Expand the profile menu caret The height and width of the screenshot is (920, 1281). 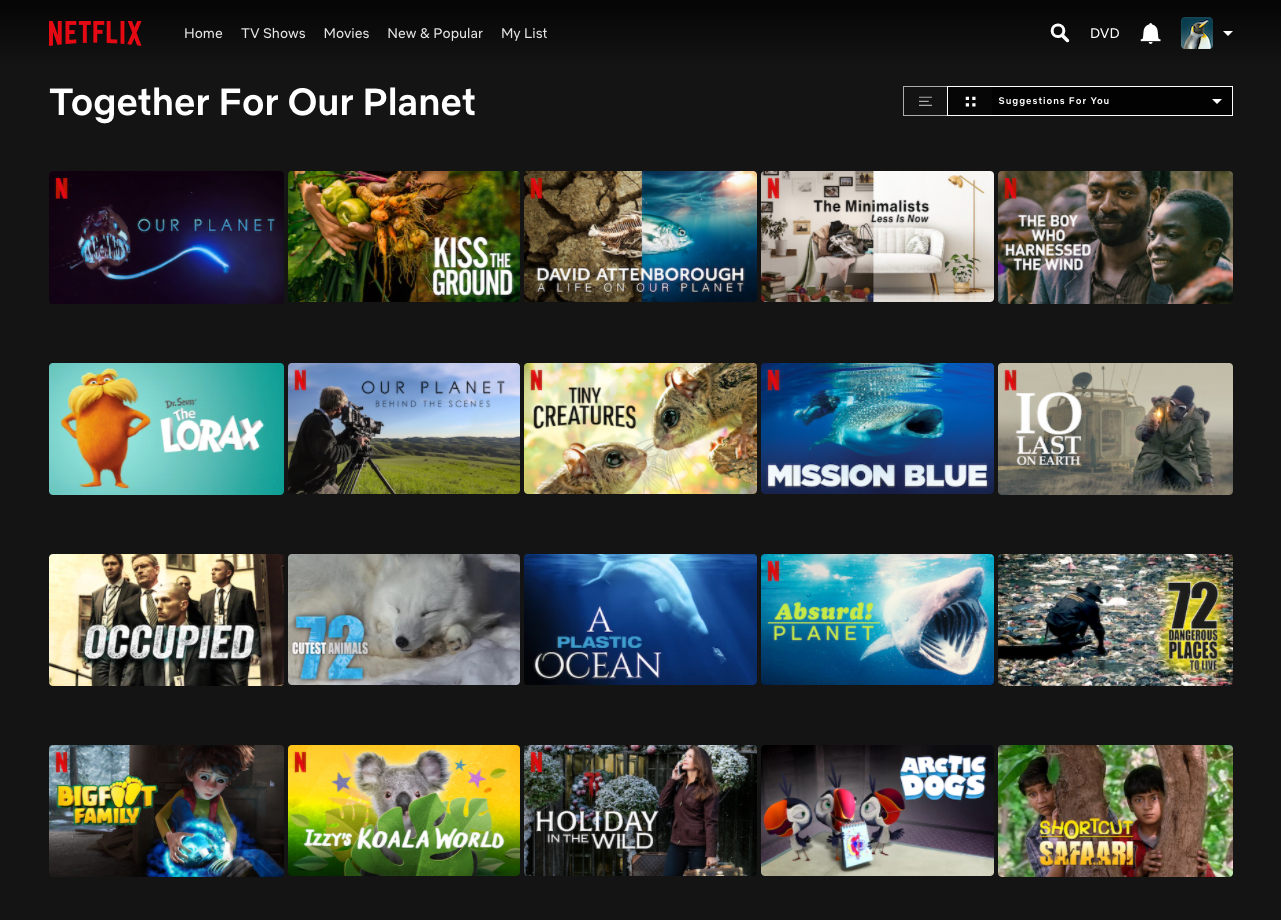[x=1228, y=33]
